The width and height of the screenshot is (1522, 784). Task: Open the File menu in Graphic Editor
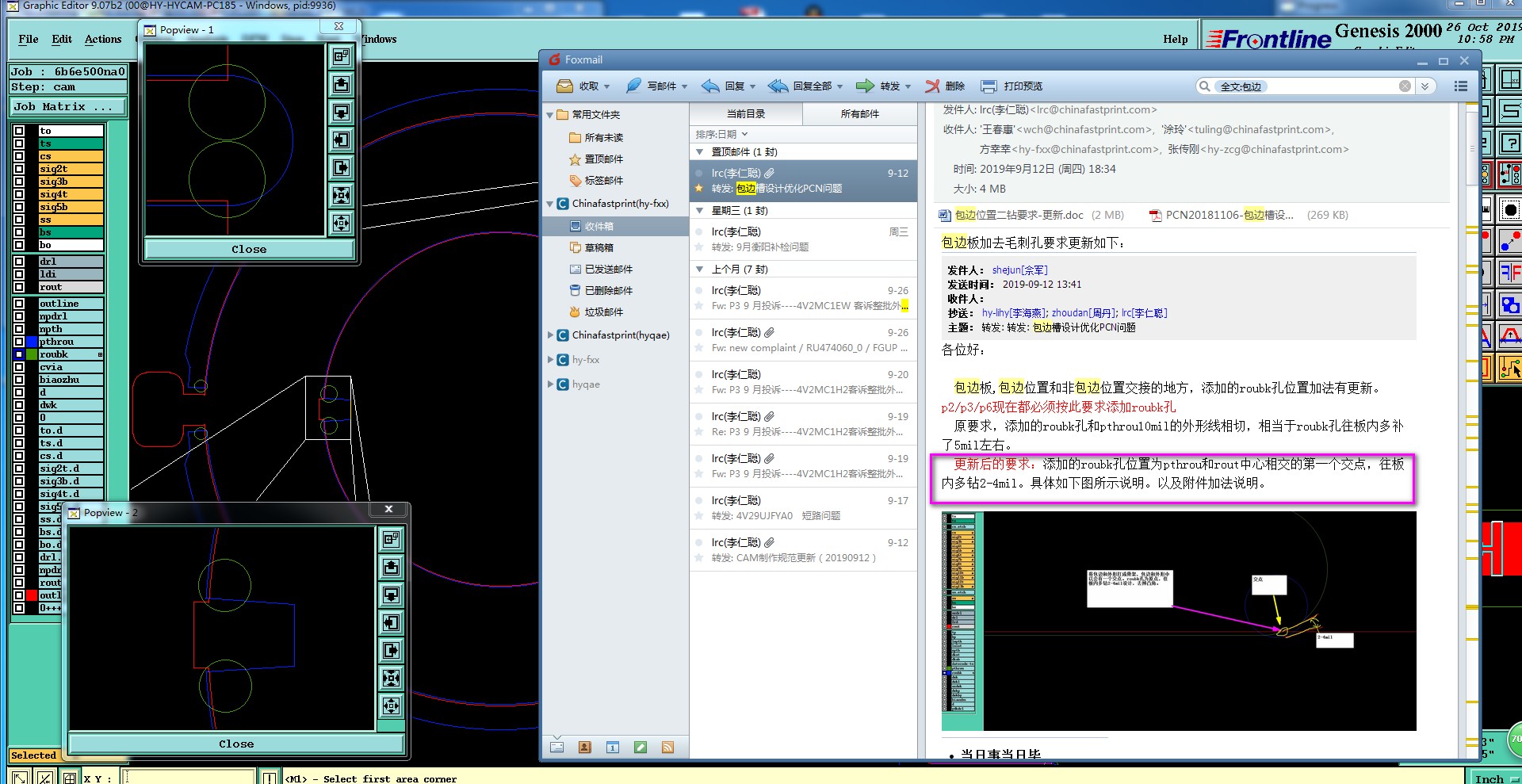point(29,39)
